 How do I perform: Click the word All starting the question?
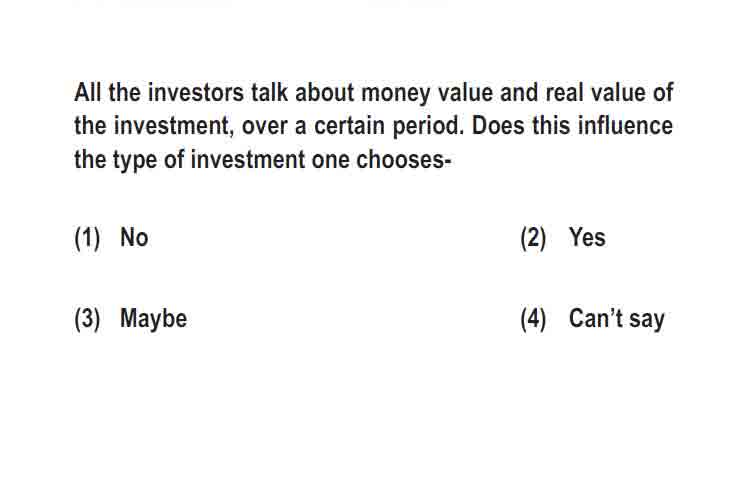click(x=88, y=92)
